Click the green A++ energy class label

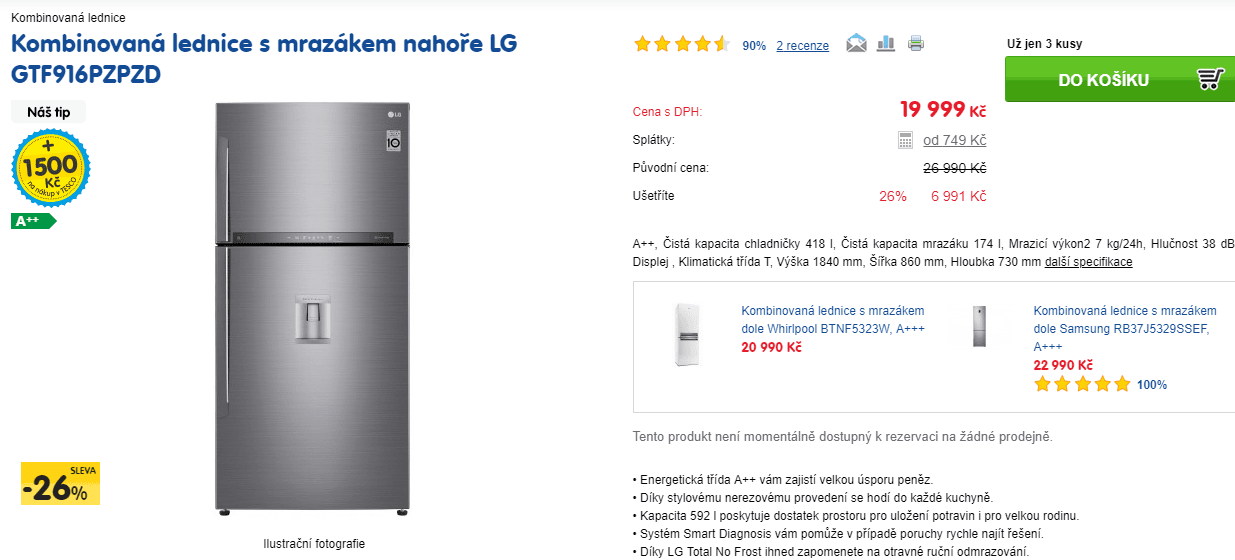point(32,221)
